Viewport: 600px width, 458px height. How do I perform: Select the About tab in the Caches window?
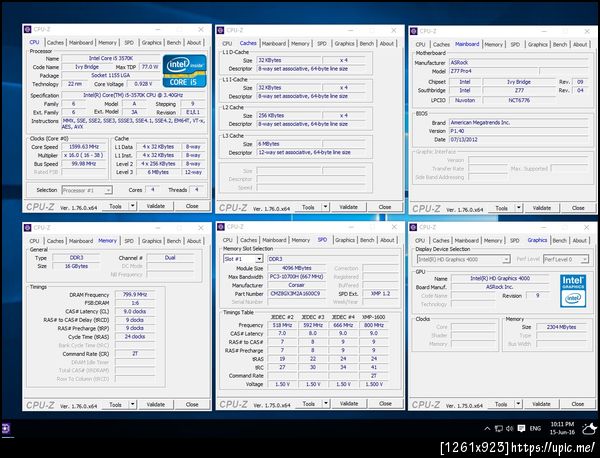387,44
